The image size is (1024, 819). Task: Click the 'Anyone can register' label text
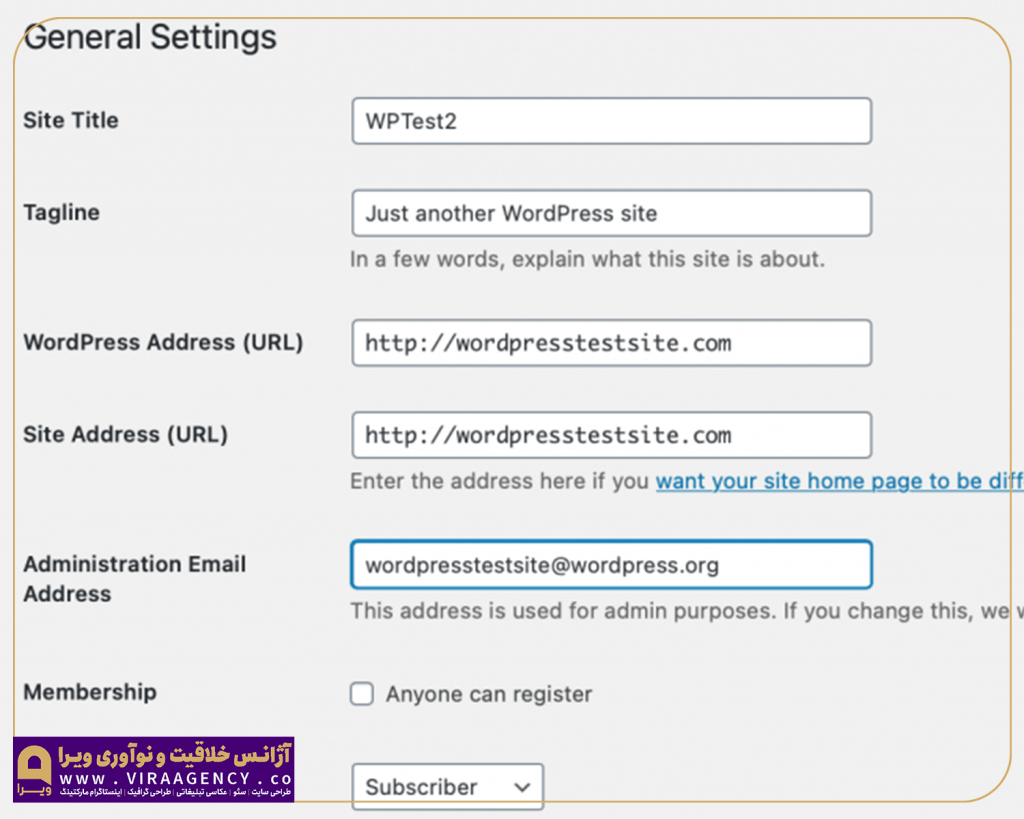click(489, 694)
